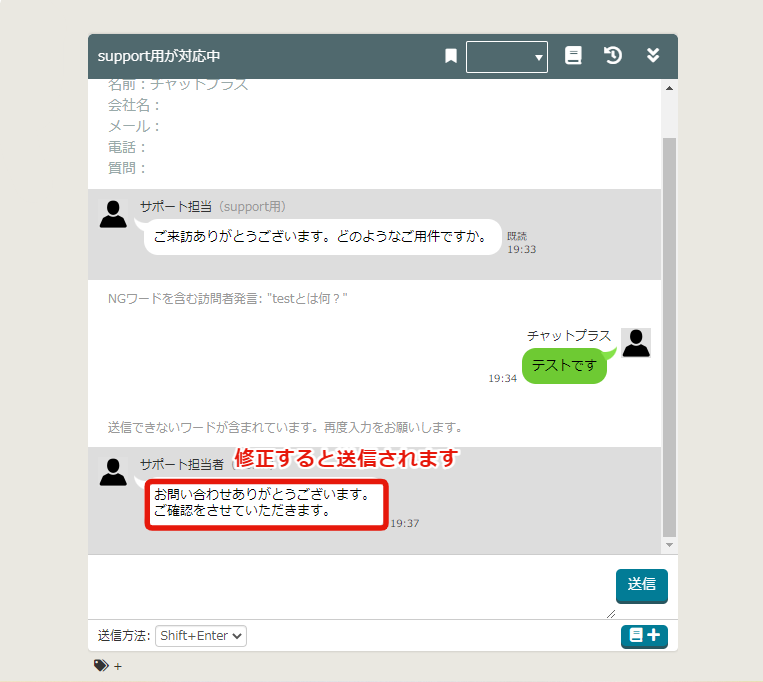The image size is (763, 682).
Task: Click the tag icon below chat
Action: [x=101, y=665]
